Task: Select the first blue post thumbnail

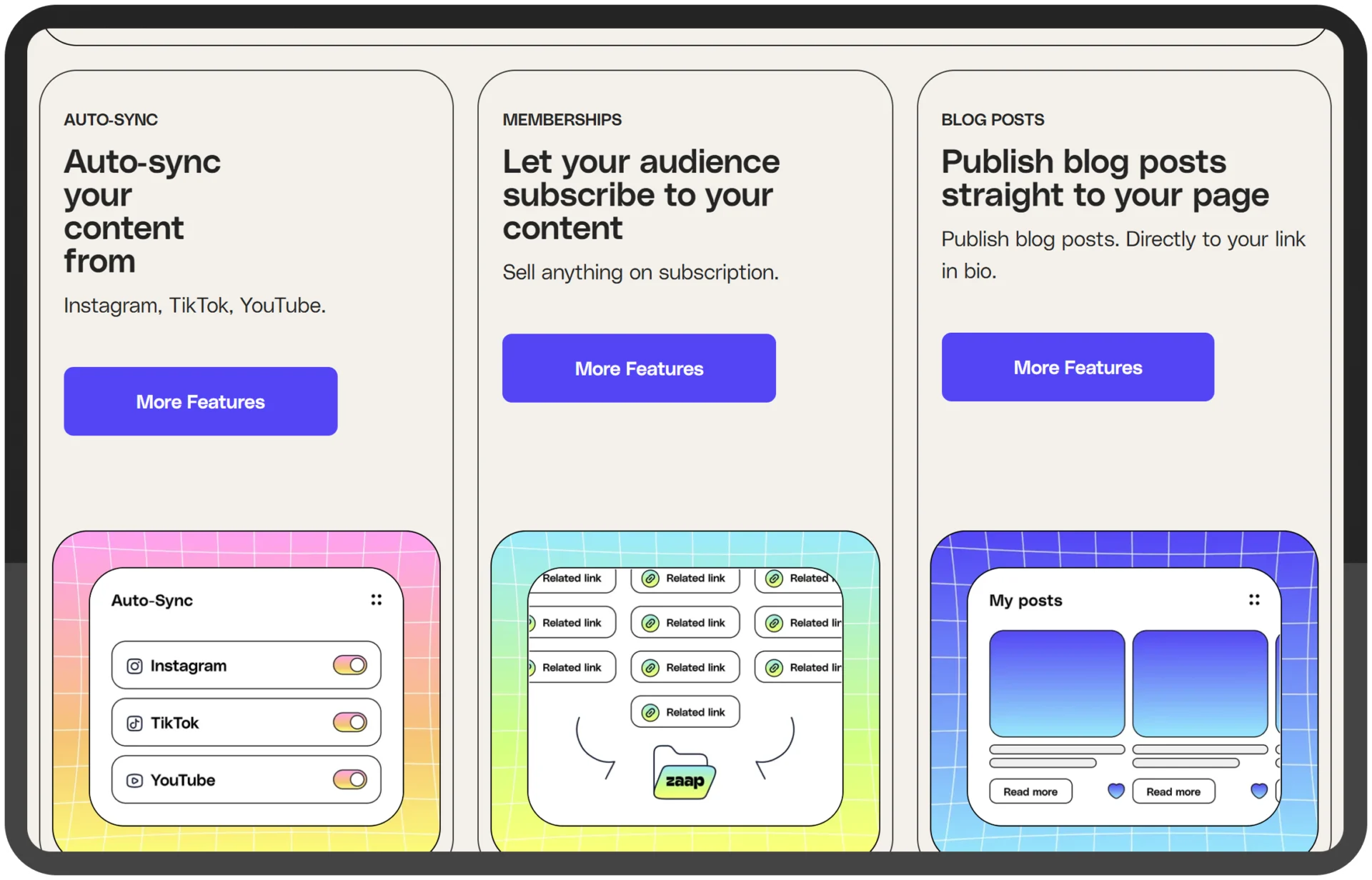Action: pos(1057,683)
